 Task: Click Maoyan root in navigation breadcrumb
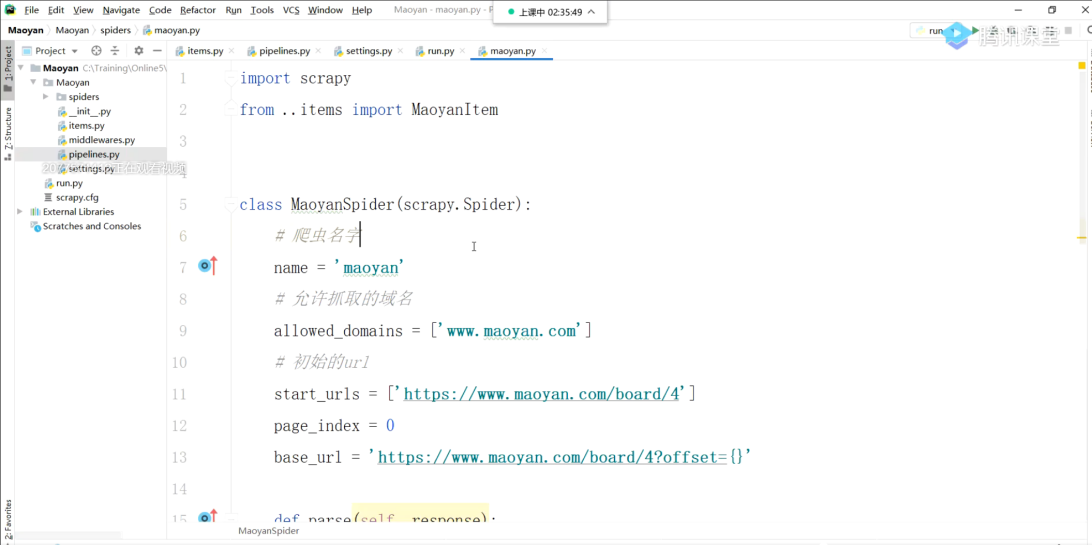coord(26,30)
